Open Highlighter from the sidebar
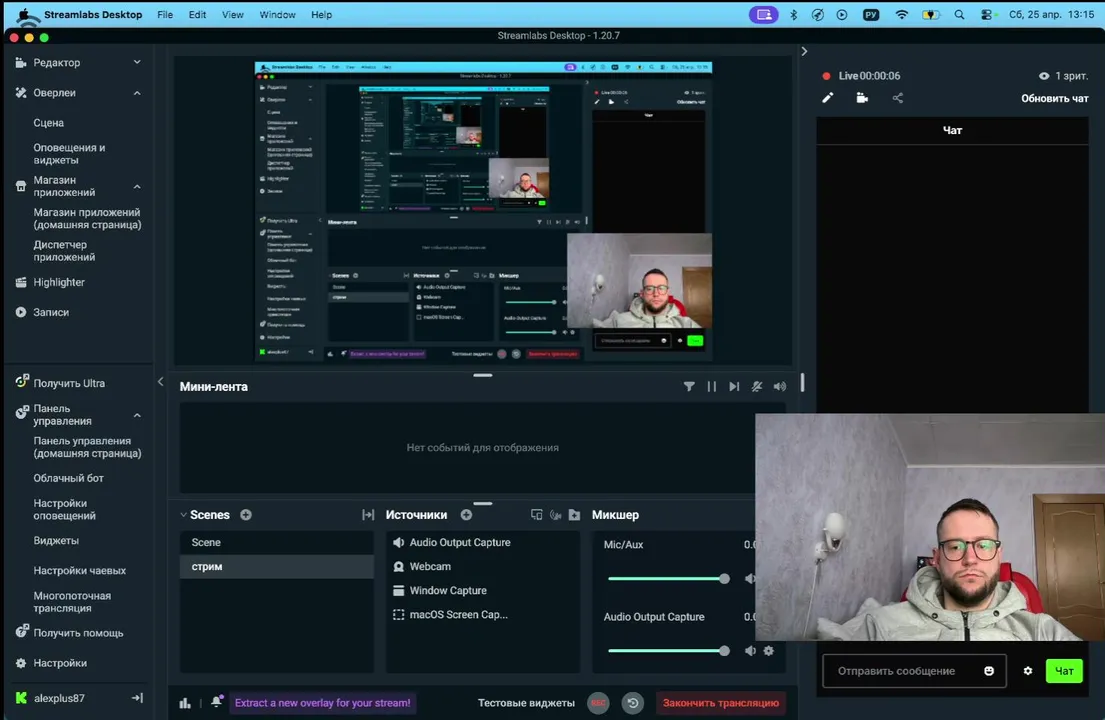The height and width of the screenshot is (720, 1105). coord(59,283)
